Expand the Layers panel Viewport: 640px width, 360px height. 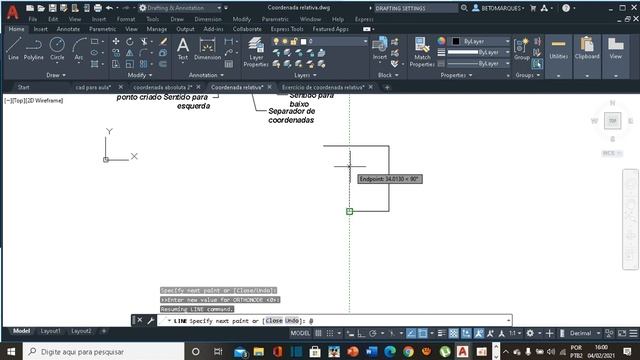pos(305,75)
